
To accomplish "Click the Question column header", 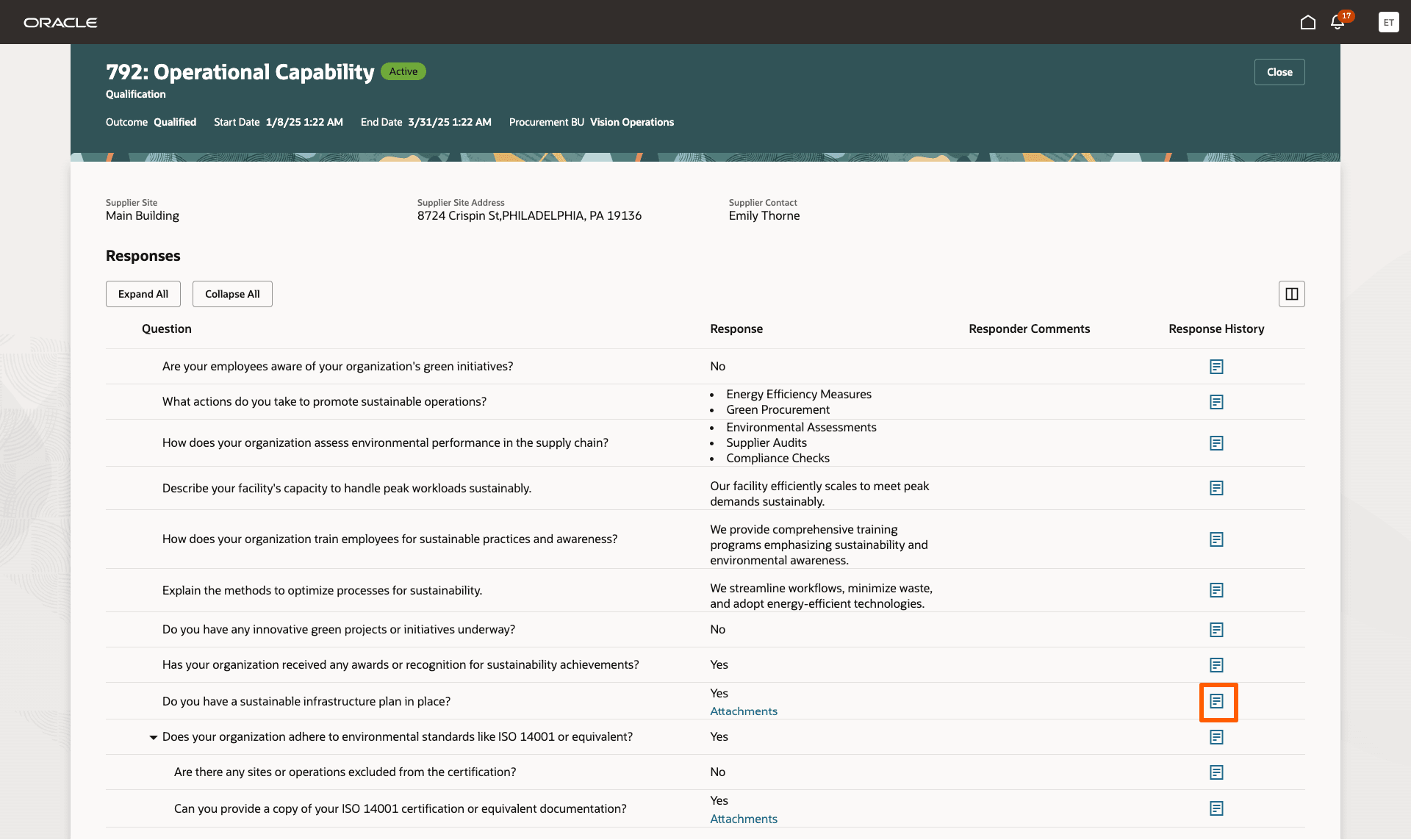I will pyautogui.click(x=167, y=329).
